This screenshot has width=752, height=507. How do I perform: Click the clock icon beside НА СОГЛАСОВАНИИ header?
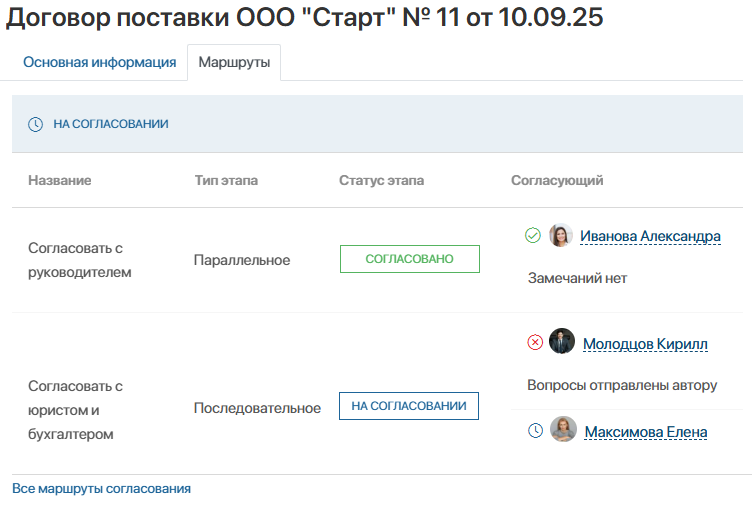35,124
